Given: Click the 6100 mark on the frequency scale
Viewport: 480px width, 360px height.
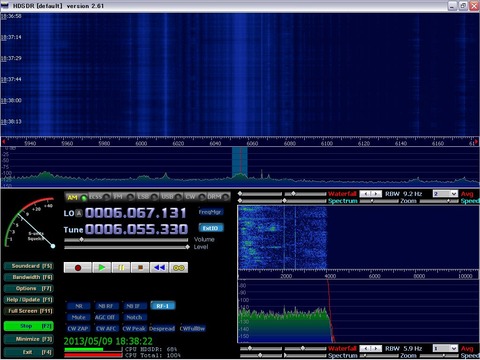Looking at the screenshot, I should point(327,143).
